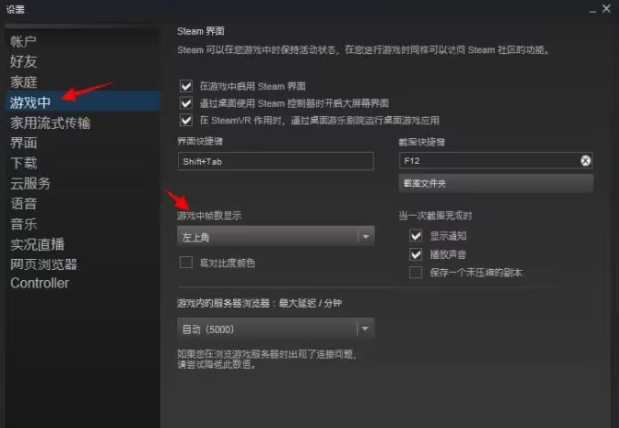Switch to the 好友 settings section
The width and height of the screenshot is (619, 428).
23,62
